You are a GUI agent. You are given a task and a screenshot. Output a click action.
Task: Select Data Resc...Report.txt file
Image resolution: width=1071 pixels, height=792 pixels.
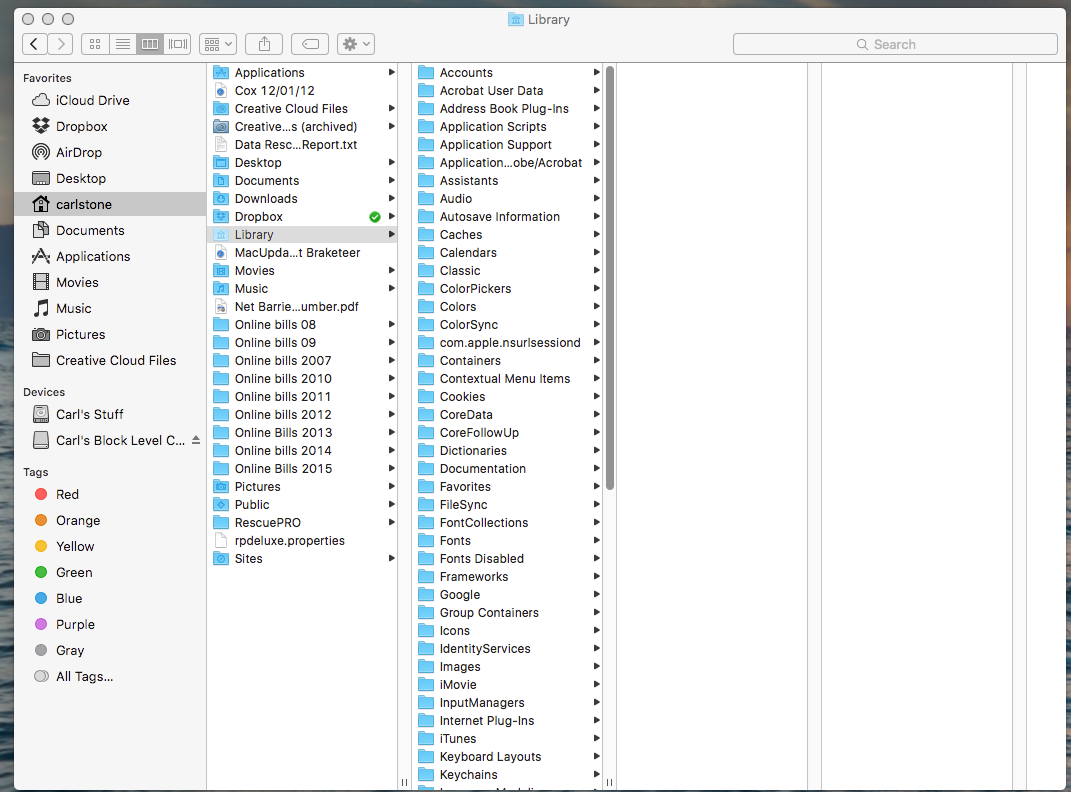[x=303, y=145]
